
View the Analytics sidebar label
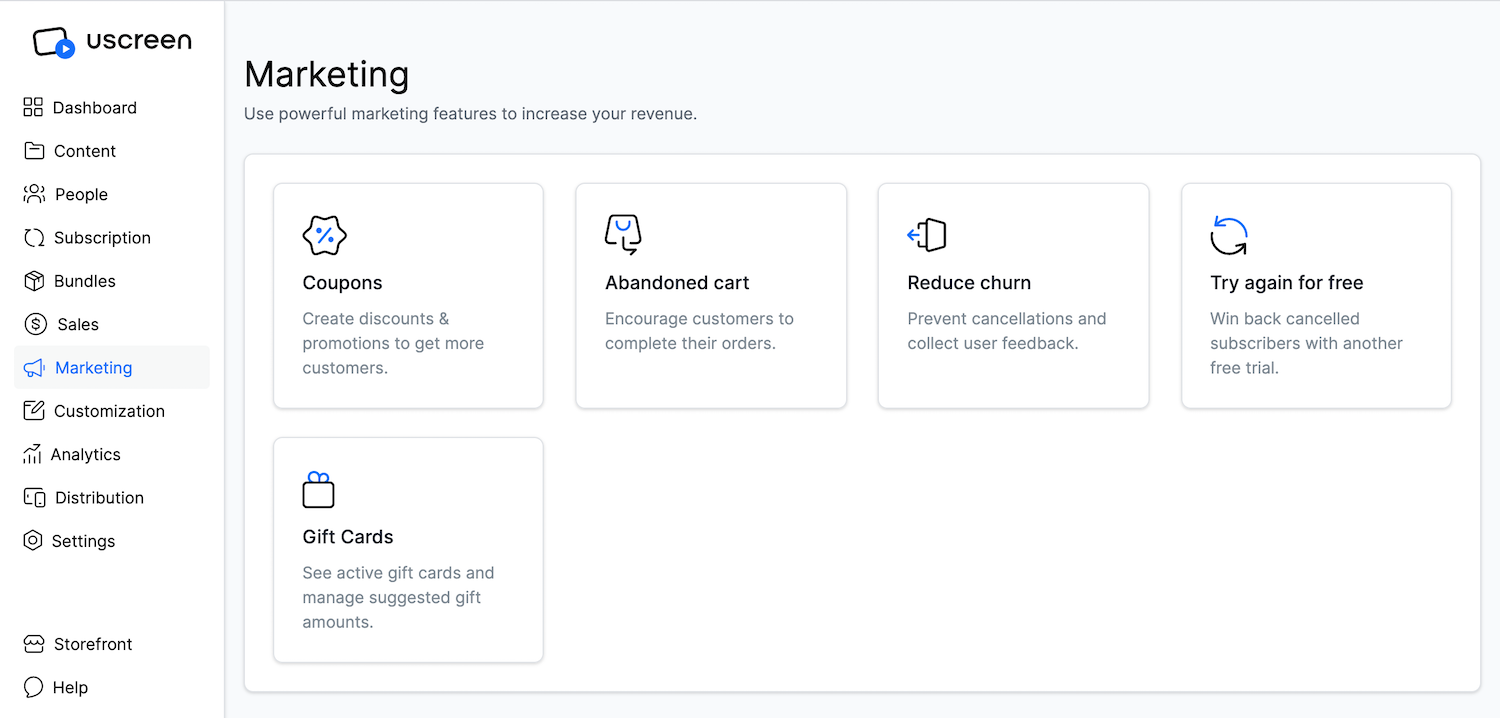point(86,454)
